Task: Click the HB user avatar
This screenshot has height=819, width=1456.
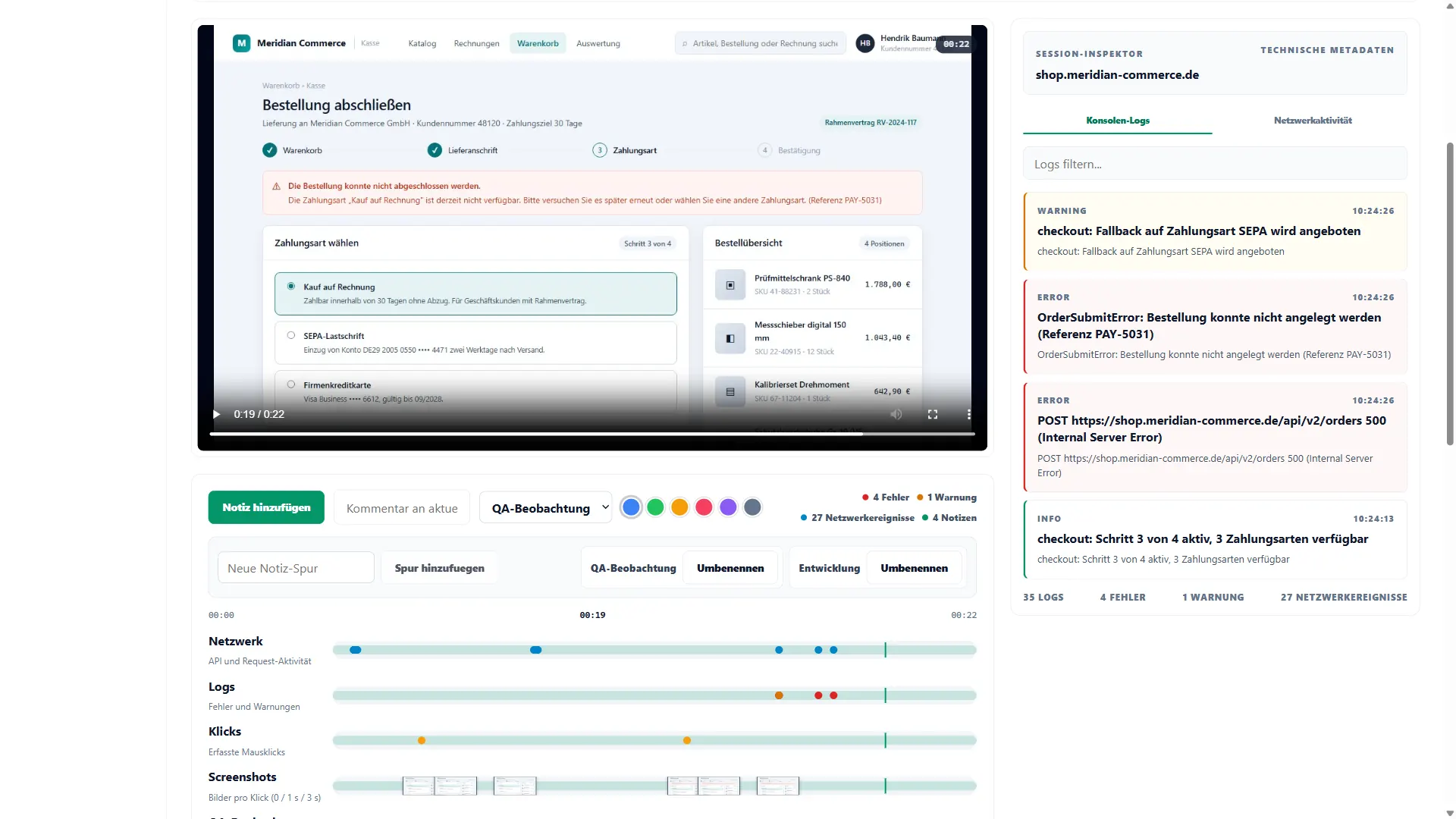Action: [865, 43]
